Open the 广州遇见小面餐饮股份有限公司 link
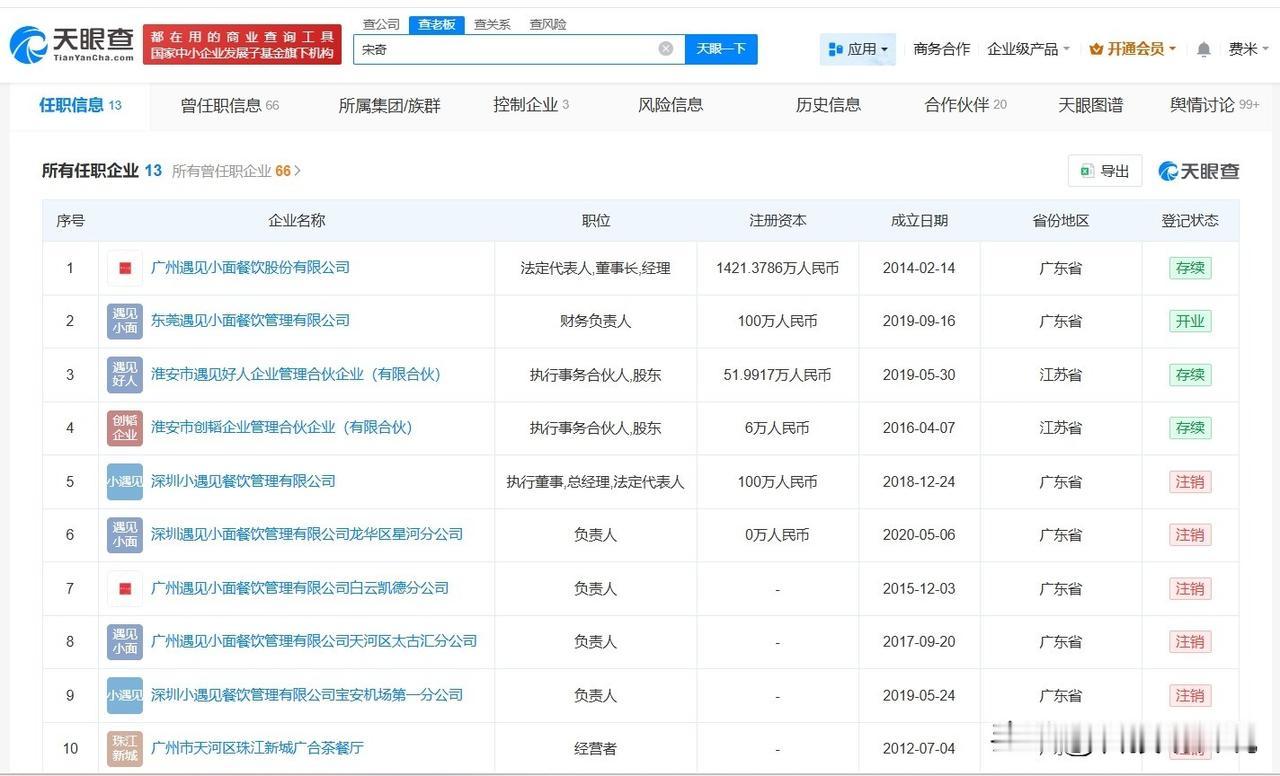The width and height of the screenshot is (1280, 776). 250,267
